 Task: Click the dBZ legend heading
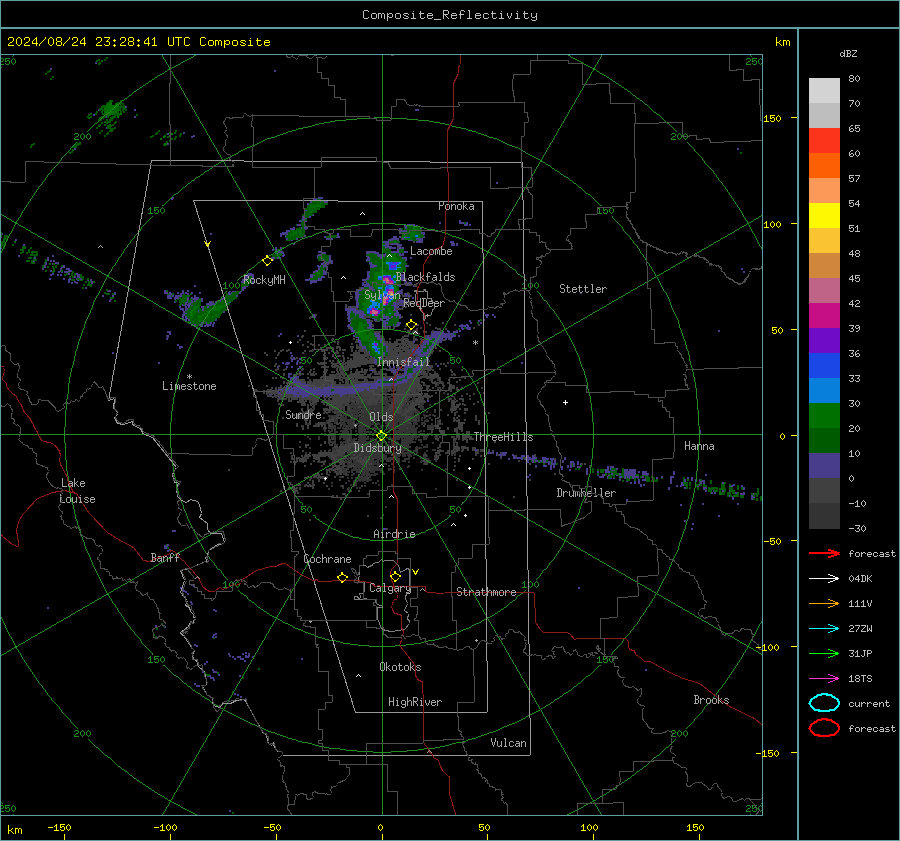(x=848, y=53)
